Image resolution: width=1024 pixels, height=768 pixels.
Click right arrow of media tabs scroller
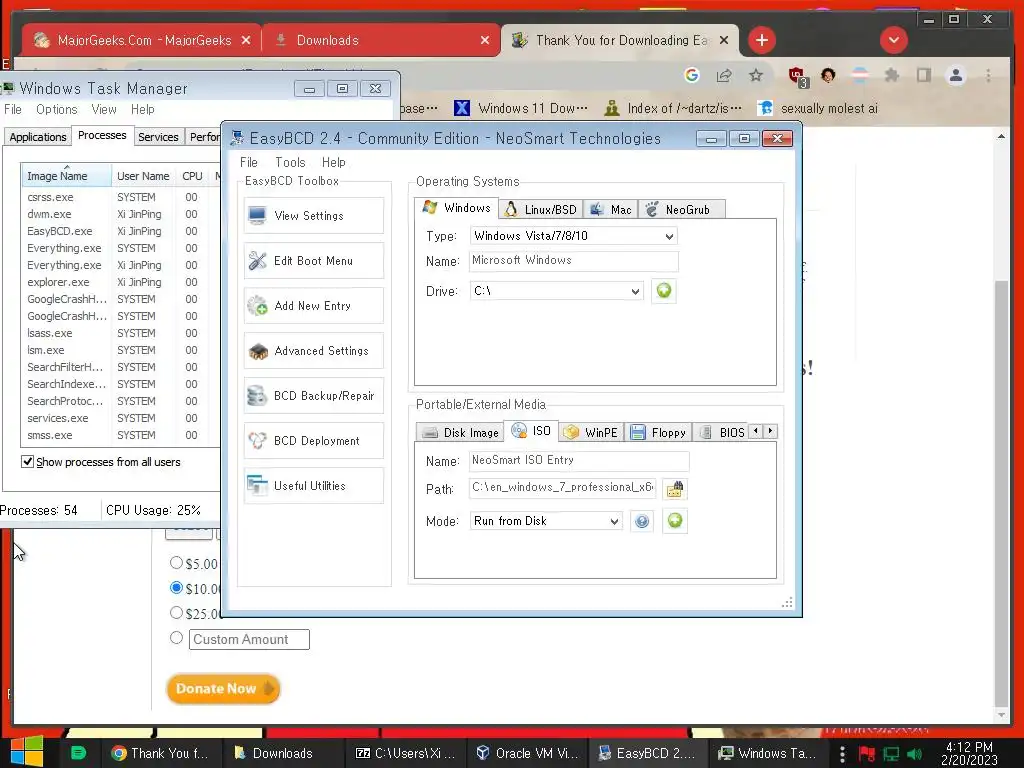[x=771, y=431]
